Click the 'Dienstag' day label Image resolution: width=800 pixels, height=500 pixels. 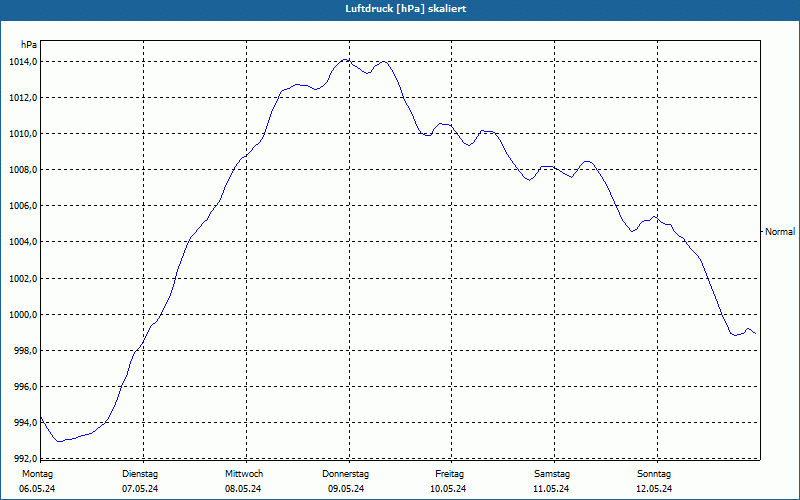pos(140,474)
